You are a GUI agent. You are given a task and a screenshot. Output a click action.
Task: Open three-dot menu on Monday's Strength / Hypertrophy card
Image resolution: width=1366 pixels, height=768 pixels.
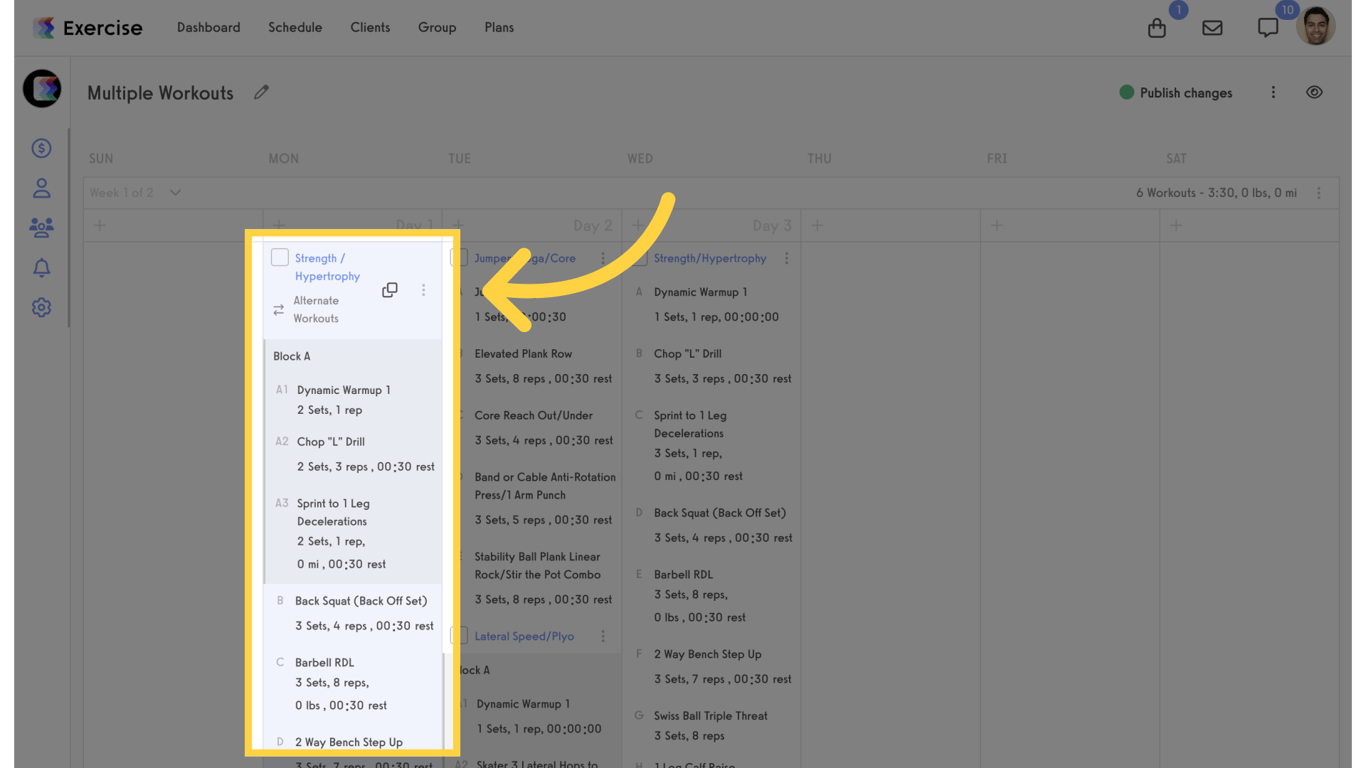(423, 290)
